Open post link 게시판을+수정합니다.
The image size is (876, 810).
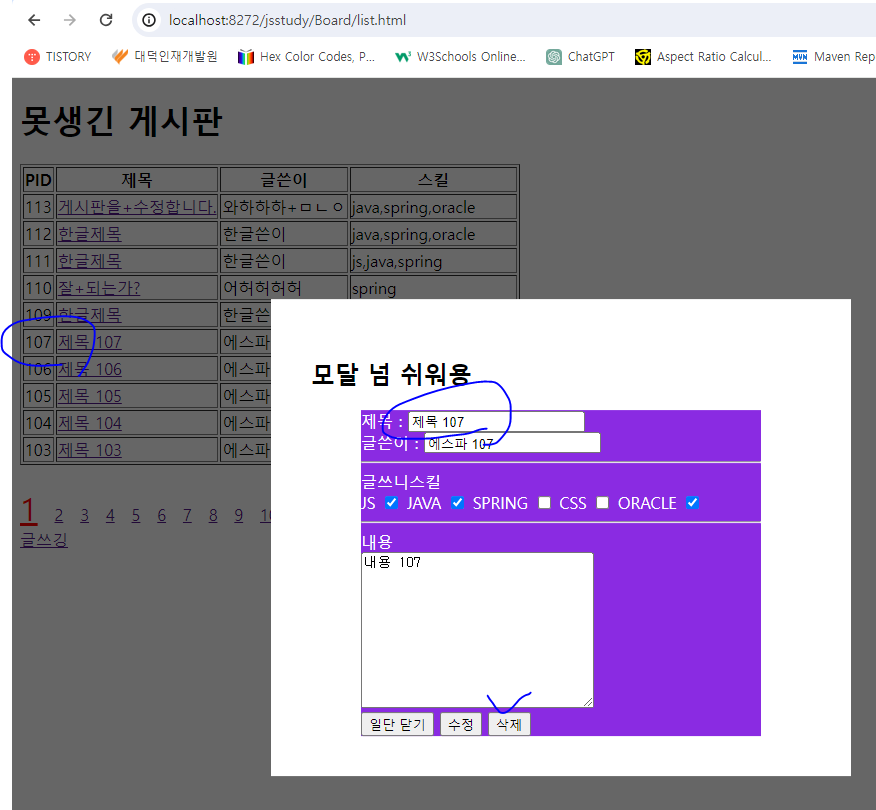pos(136,207)
